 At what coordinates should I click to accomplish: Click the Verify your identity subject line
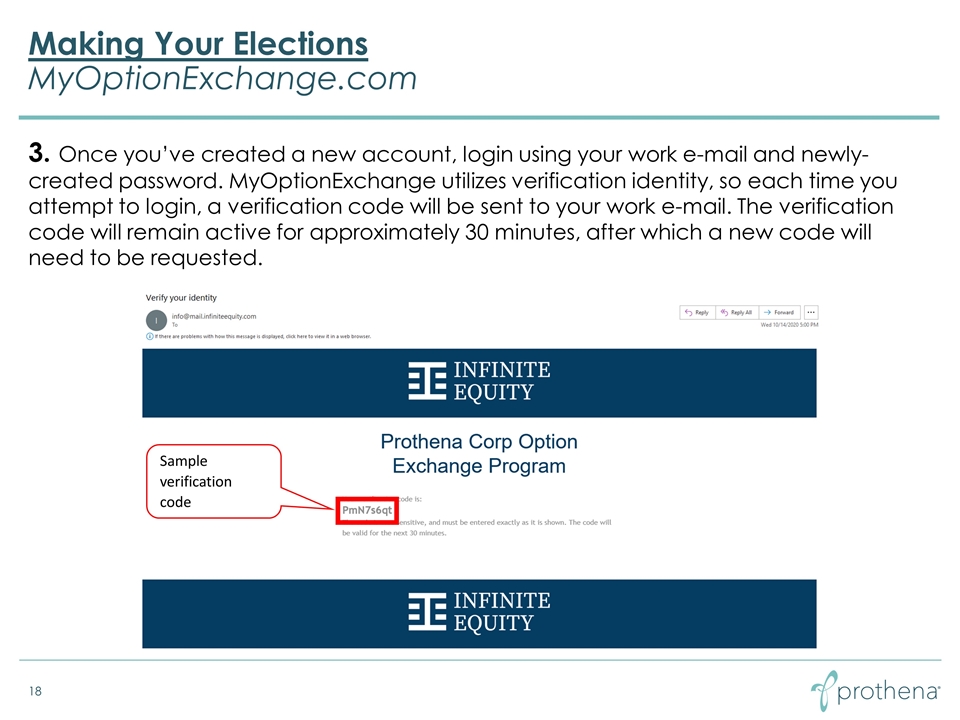[181, 298]
